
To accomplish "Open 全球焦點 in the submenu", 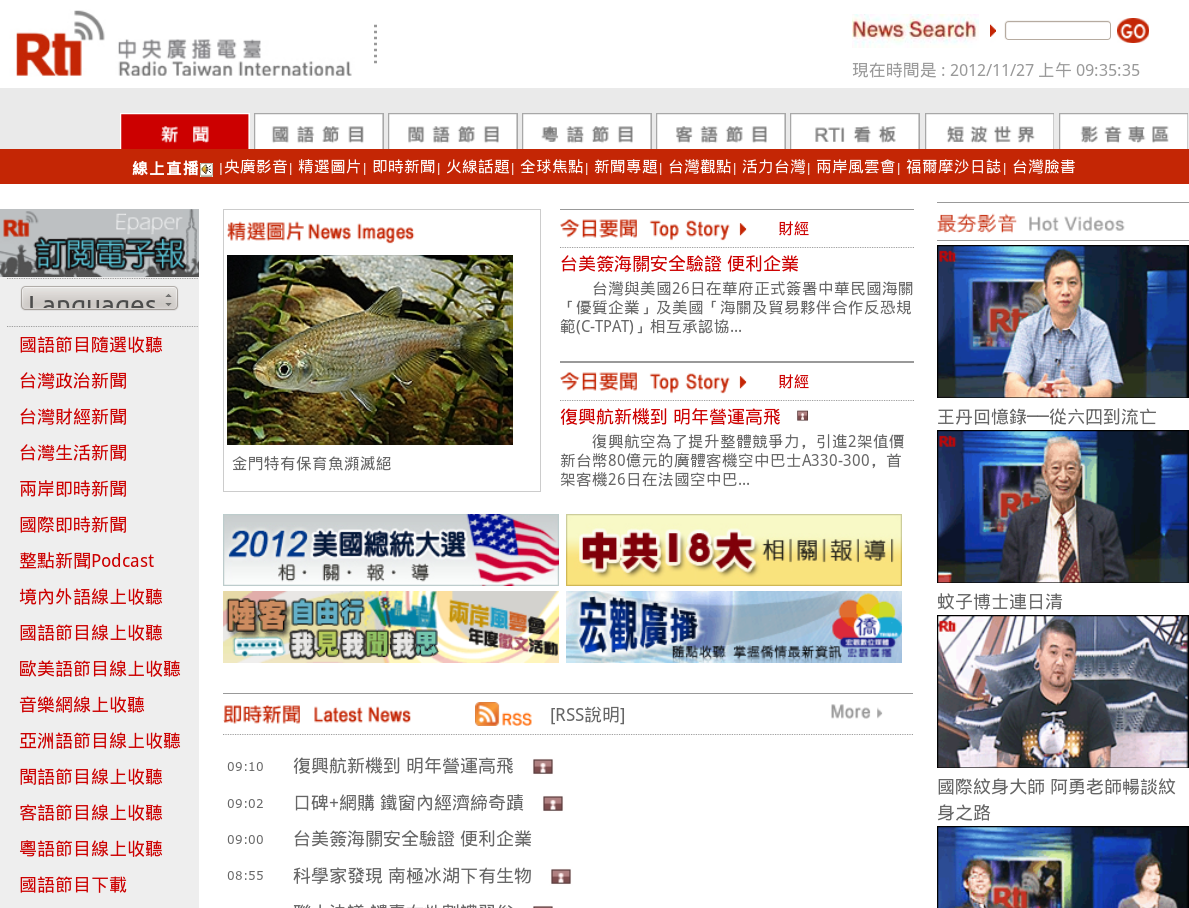I will [552, 167].
